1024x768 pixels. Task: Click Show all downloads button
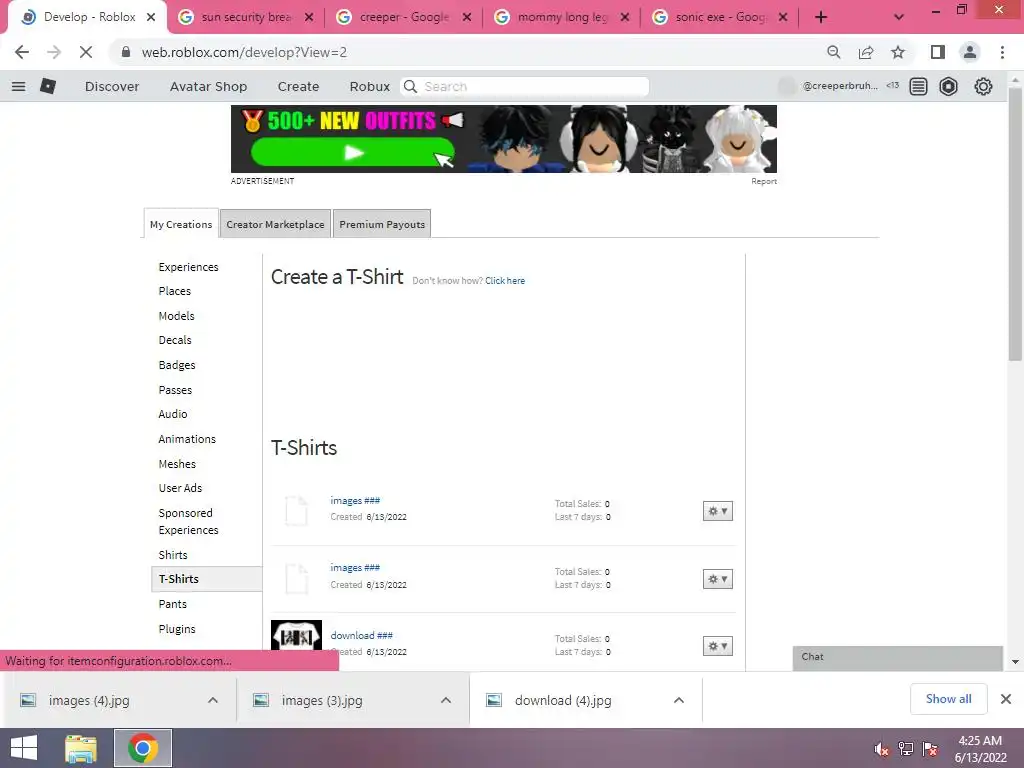[948, 699]
